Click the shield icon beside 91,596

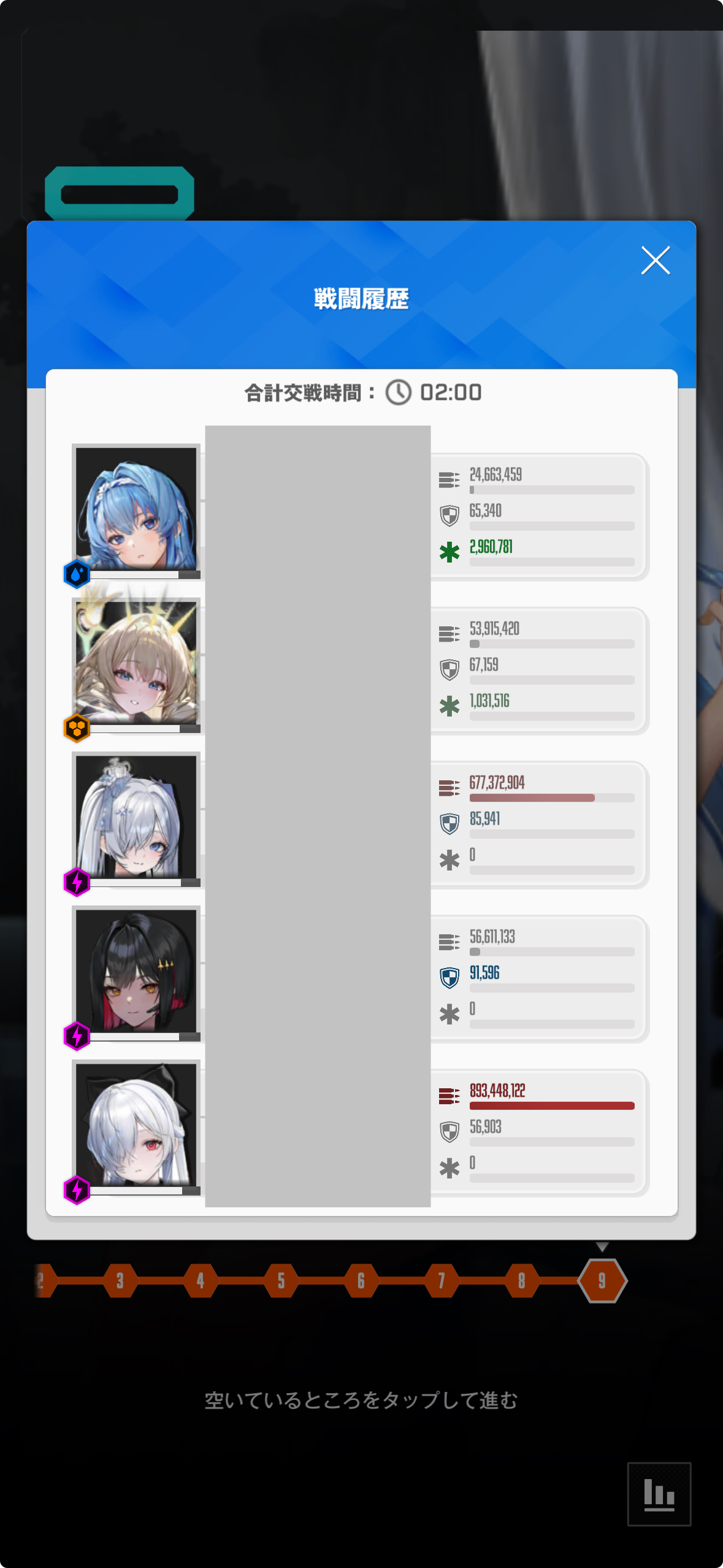(449, 978)
